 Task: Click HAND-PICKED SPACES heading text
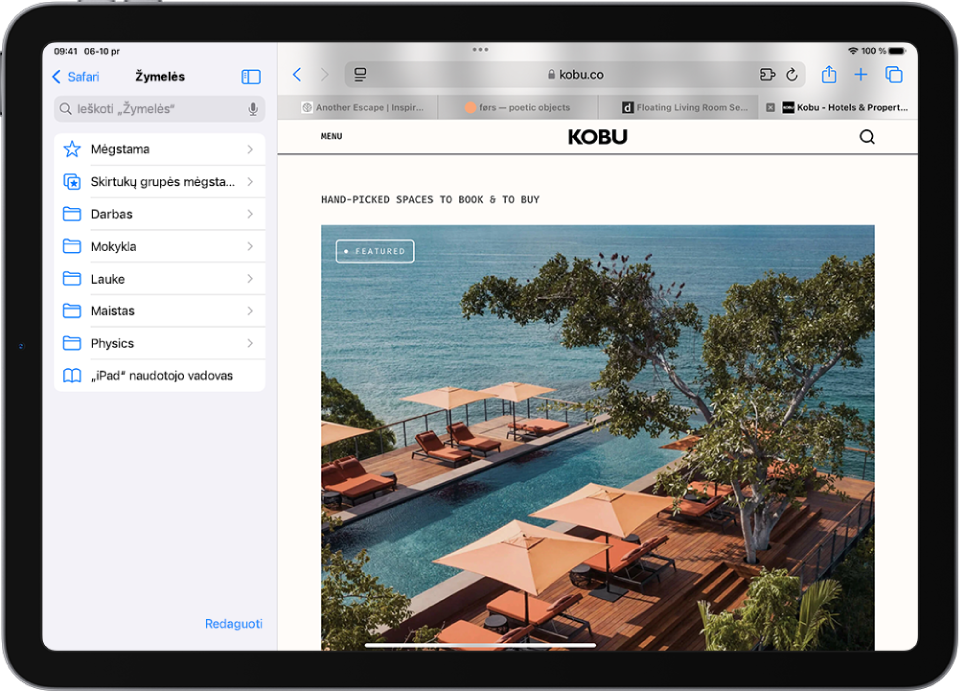point(430,200)
